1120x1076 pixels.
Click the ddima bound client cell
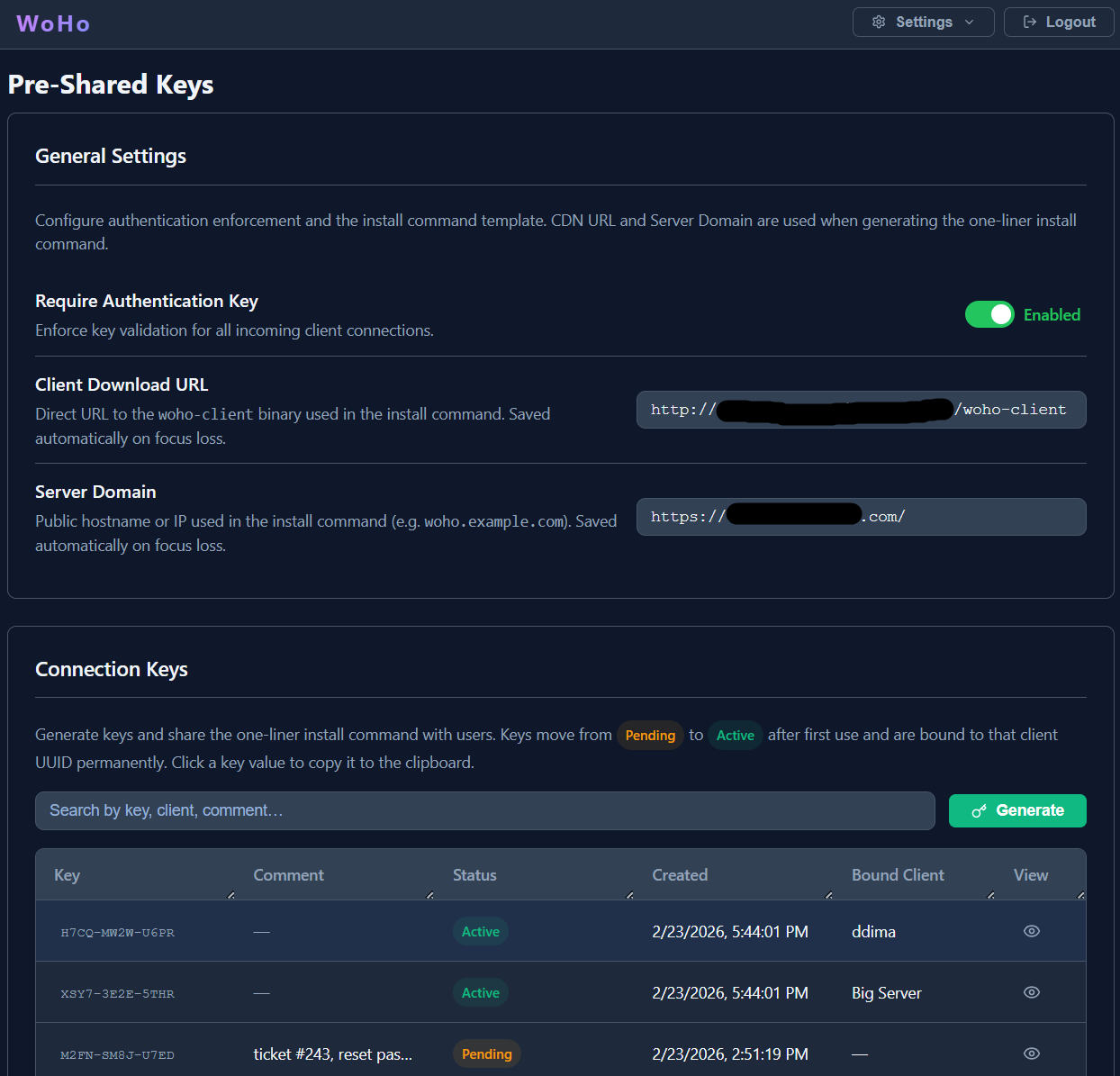tap(873, 932)
